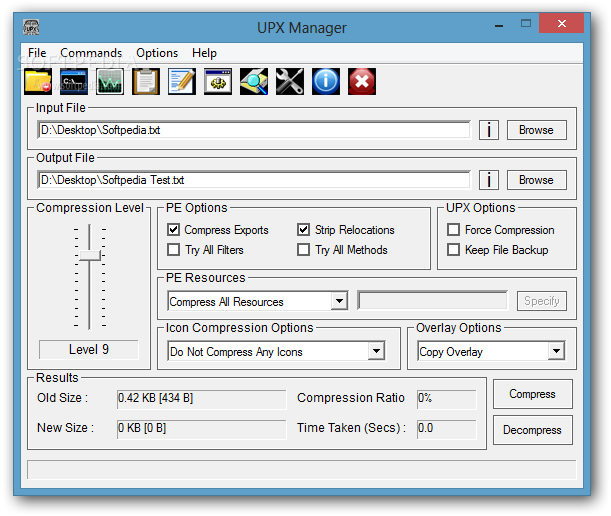
Task: Show info for the Input File
Action: [x=489, y=130]
